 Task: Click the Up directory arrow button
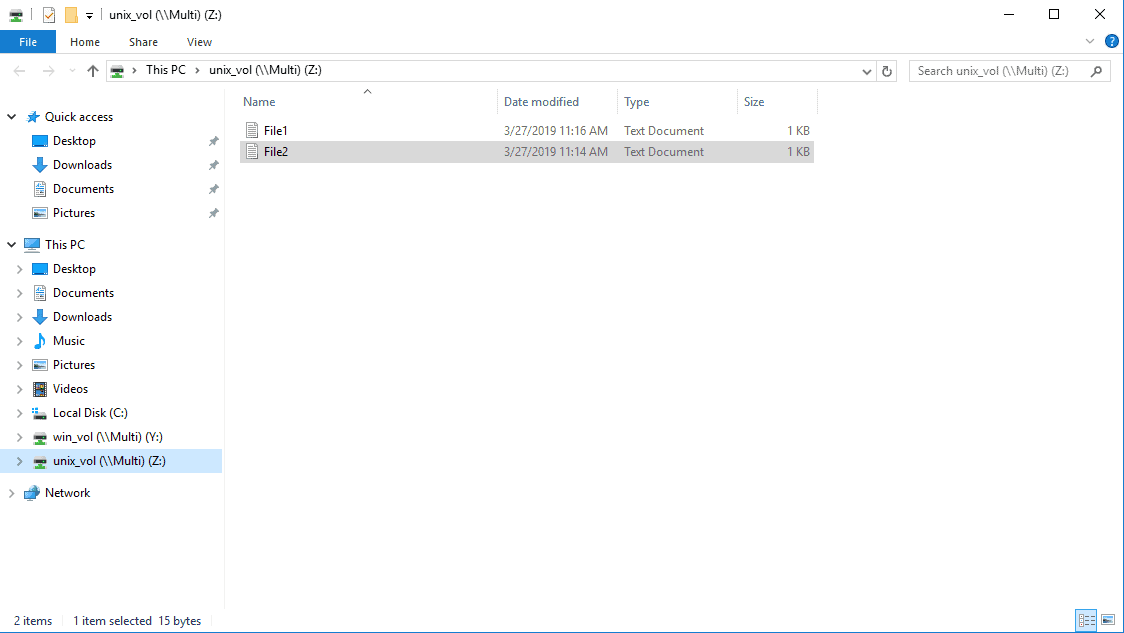point(93,71)
